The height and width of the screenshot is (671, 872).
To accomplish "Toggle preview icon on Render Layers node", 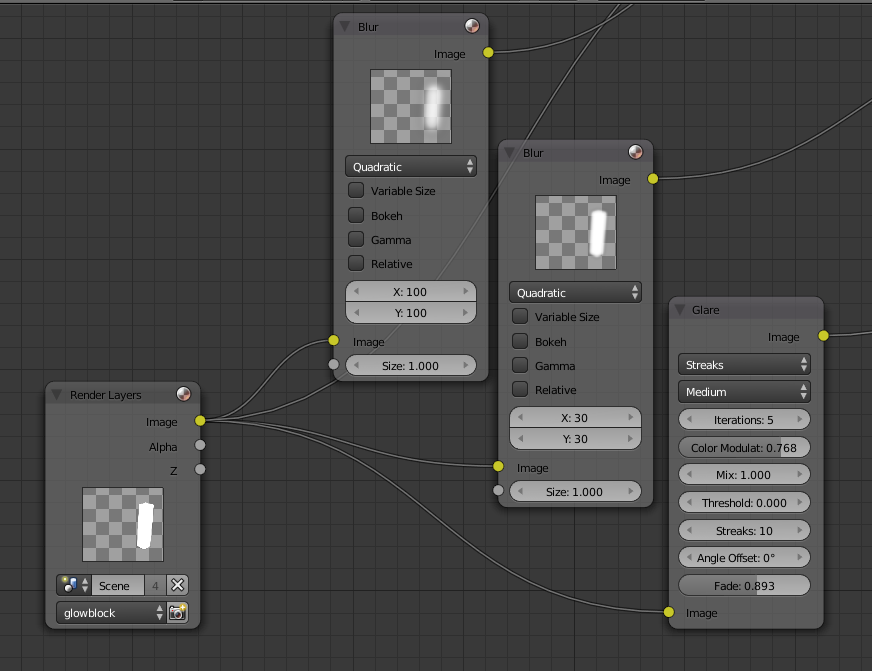I will (x=184, y=394).
